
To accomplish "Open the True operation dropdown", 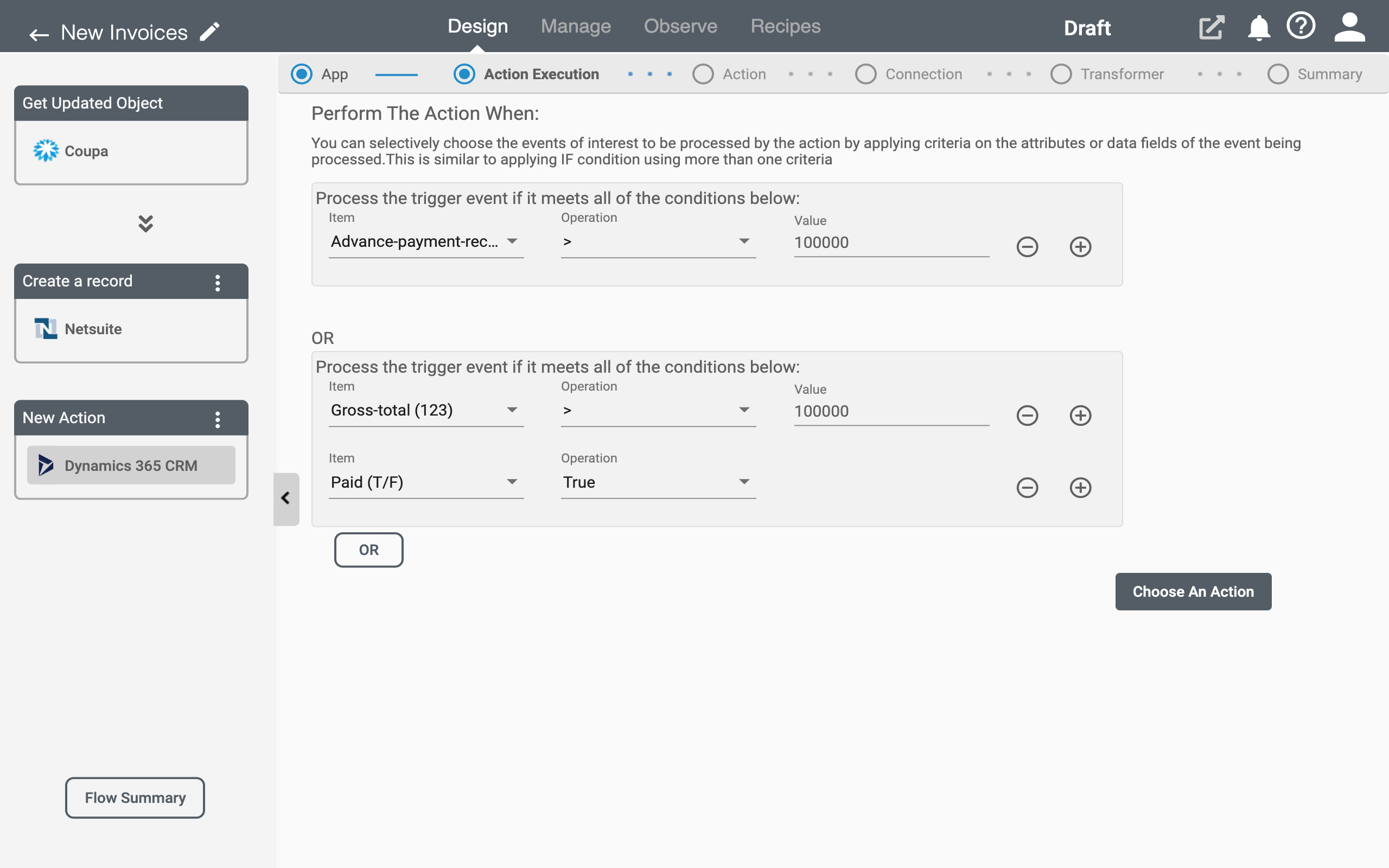I will pos(658,482).
